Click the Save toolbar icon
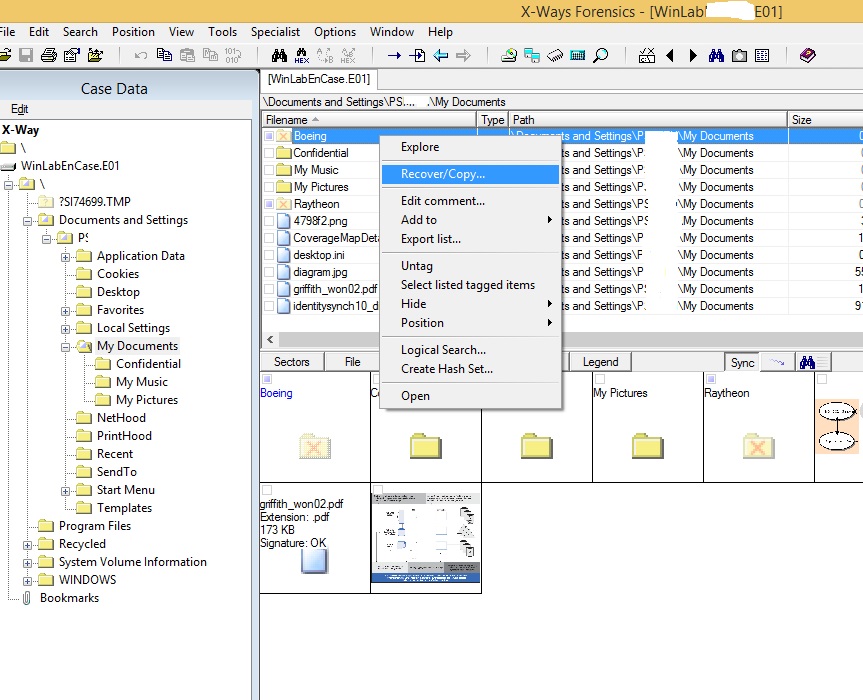Viewport: 863px width, 700px height. tap(25, 53)
